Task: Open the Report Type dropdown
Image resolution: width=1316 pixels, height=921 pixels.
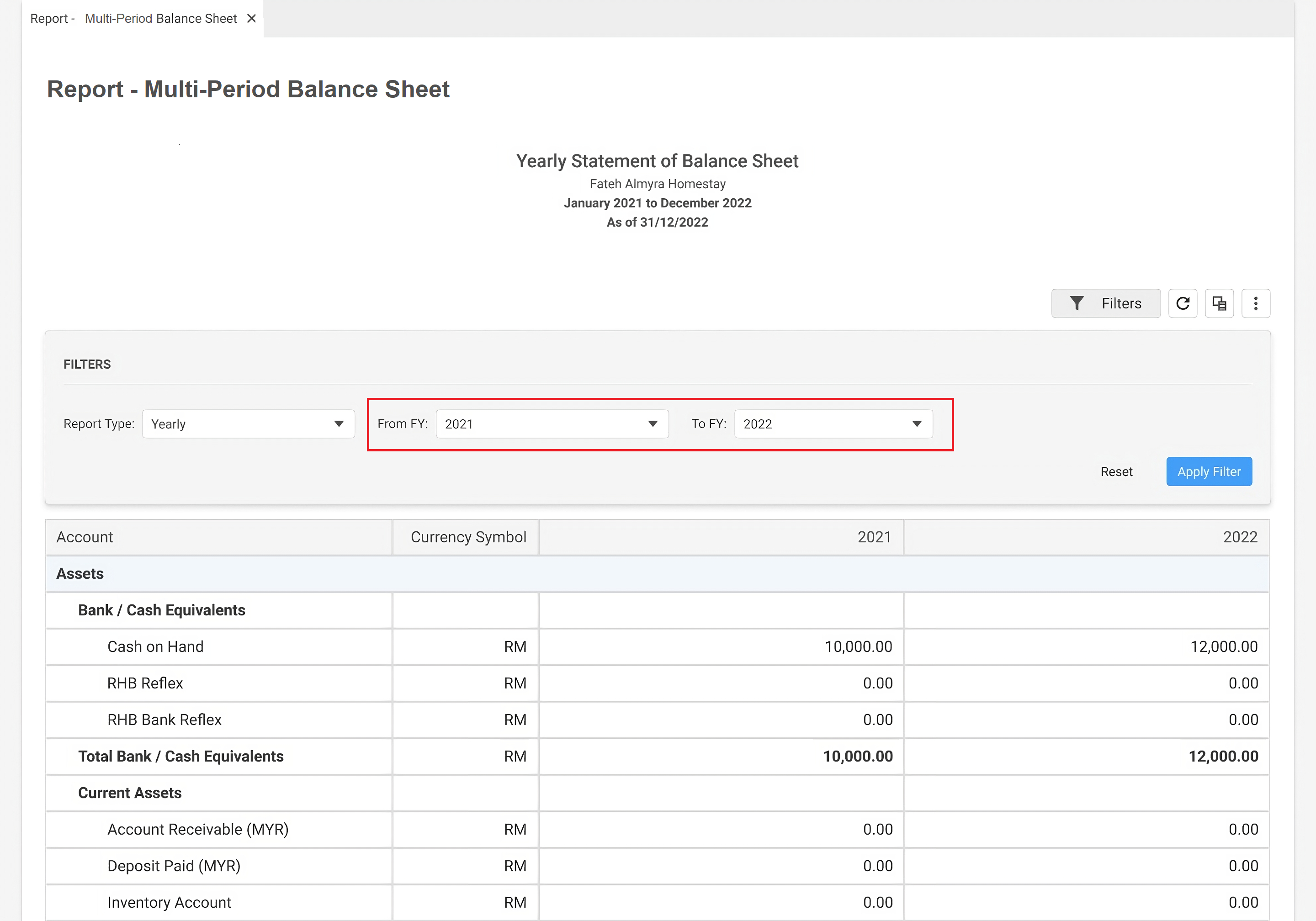Action: 248,424
